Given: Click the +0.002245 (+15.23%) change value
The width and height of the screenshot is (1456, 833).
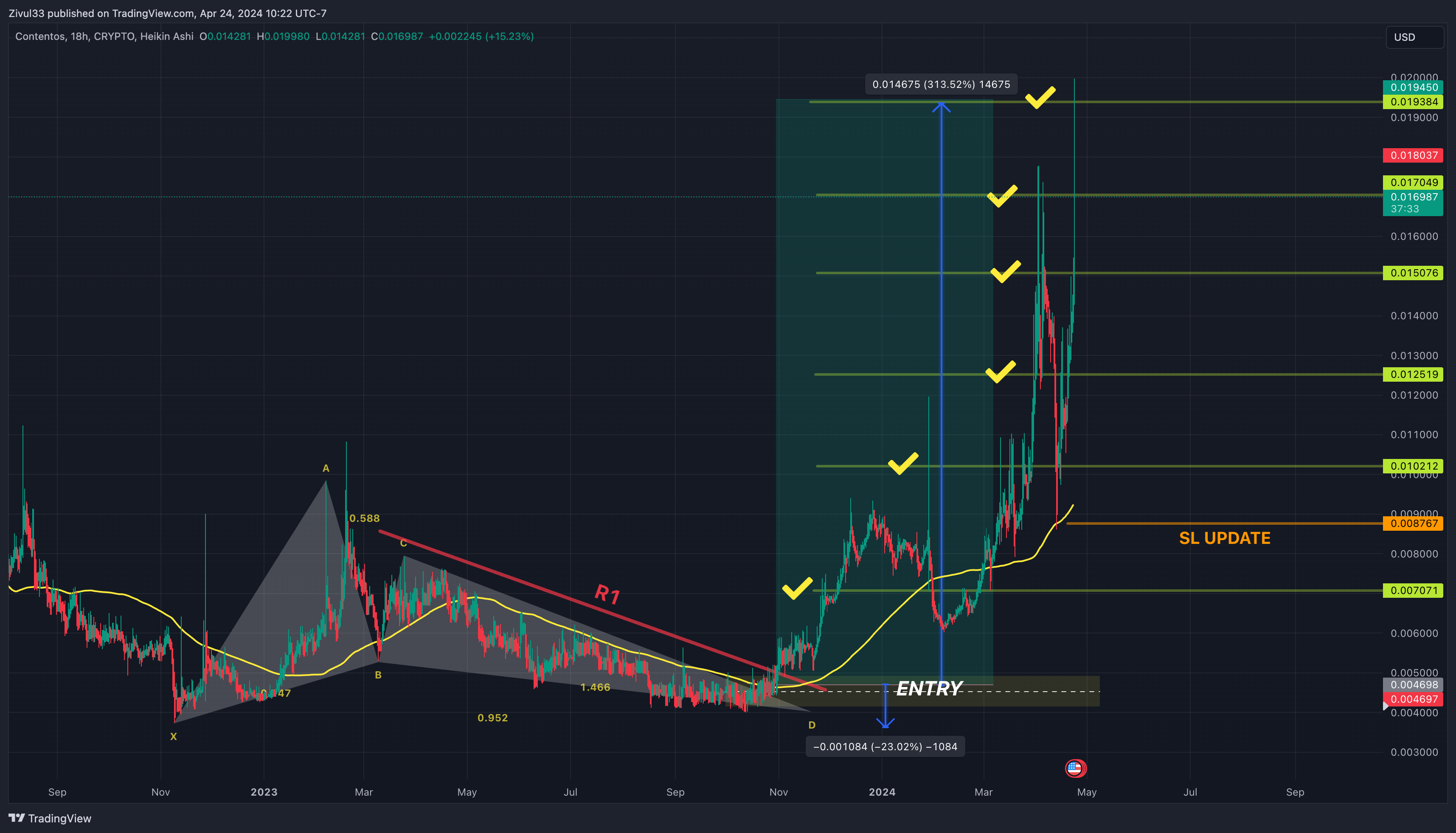Looking at the screenshot, I should pyautogui.click(x=481, y=37).
